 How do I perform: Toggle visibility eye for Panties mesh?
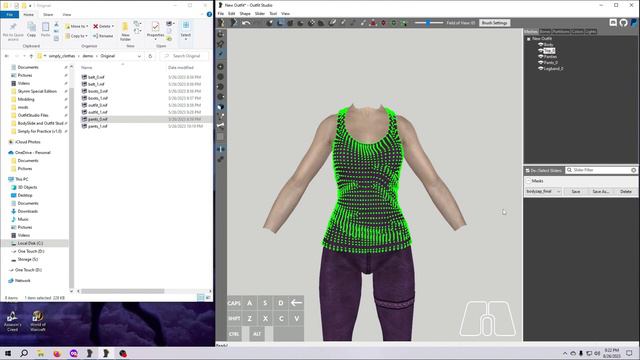pyautogui.click(x=540, y=57)
